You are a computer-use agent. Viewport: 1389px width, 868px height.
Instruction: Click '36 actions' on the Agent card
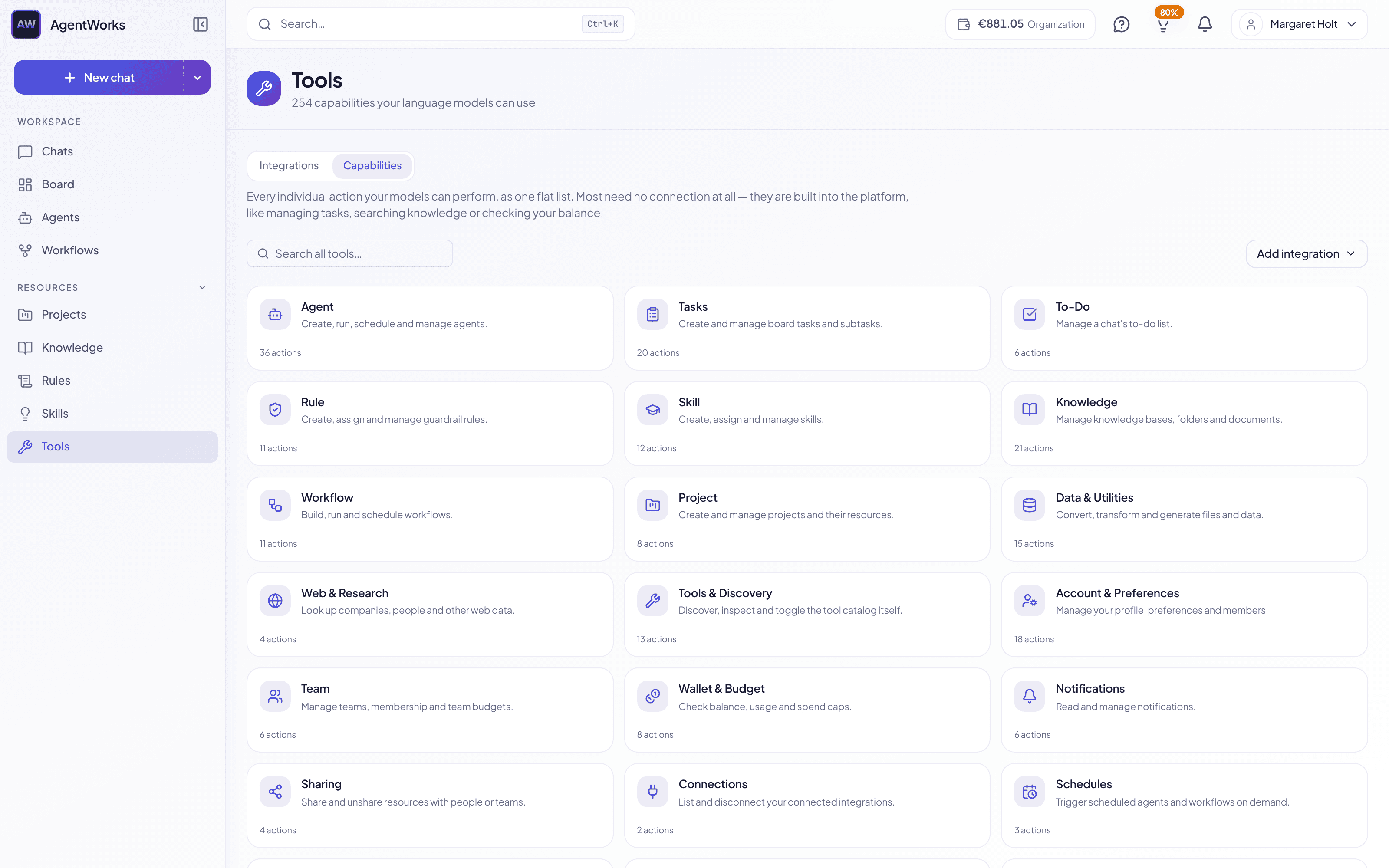(280, 352)
